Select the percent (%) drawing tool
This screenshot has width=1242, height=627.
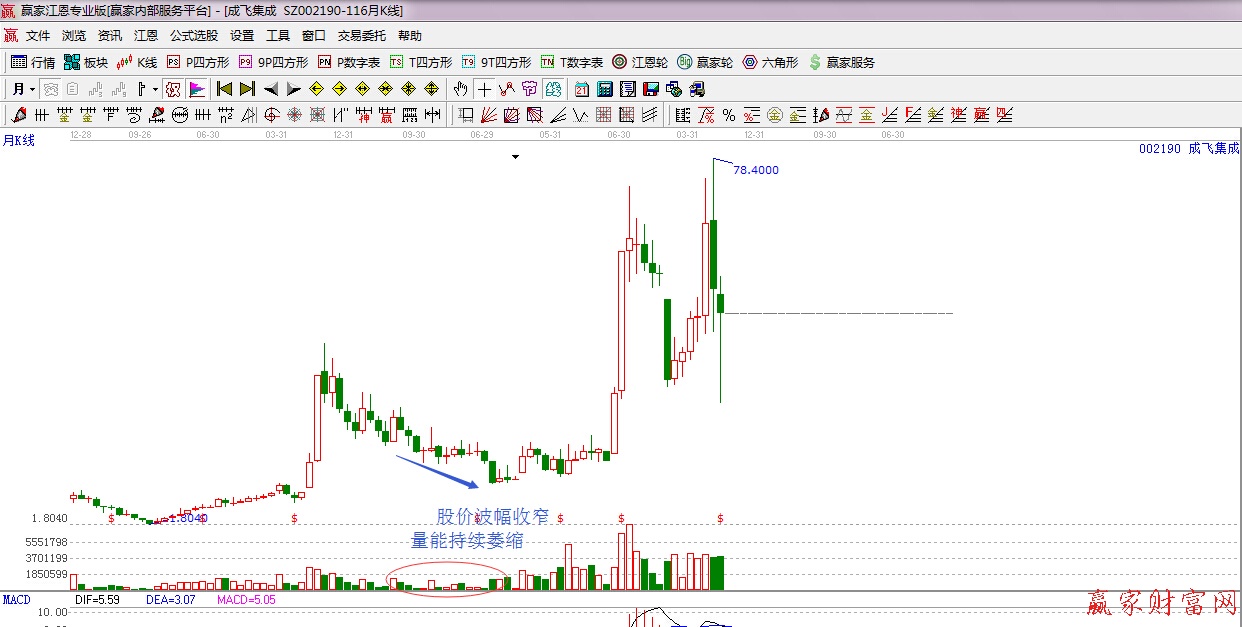728,115
